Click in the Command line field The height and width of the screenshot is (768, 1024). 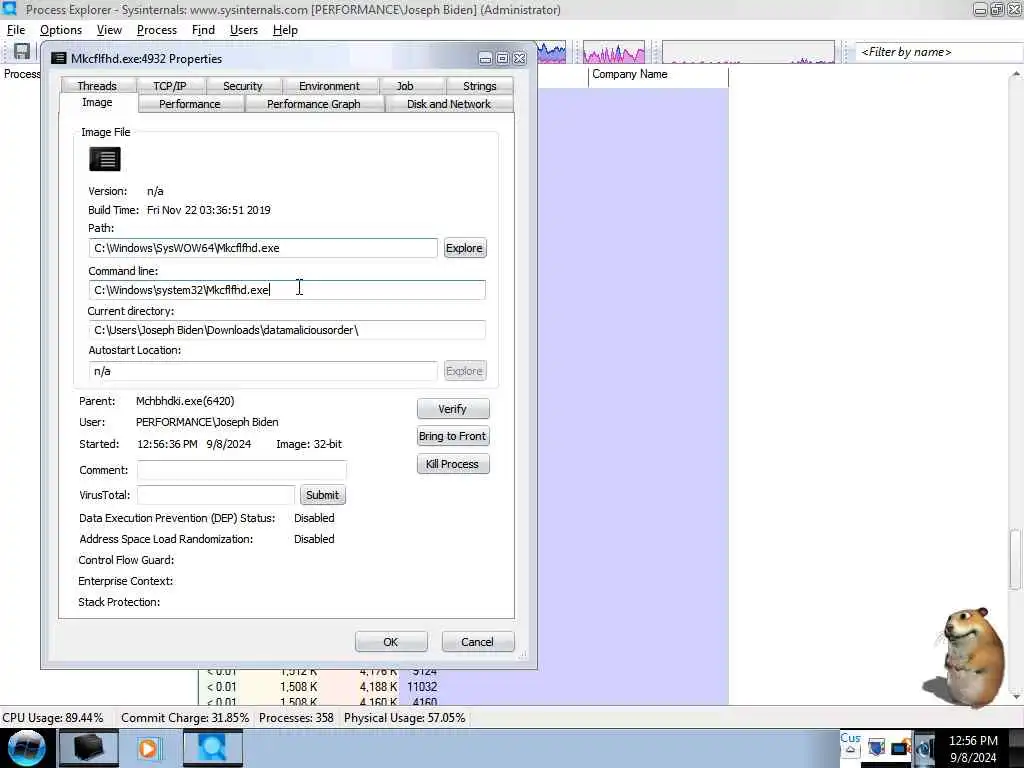pos(287,290)
